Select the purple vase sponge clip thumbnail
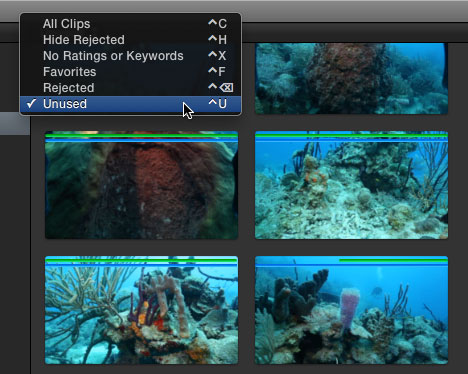This screenshot has height=374, width=468. (351, 310)
